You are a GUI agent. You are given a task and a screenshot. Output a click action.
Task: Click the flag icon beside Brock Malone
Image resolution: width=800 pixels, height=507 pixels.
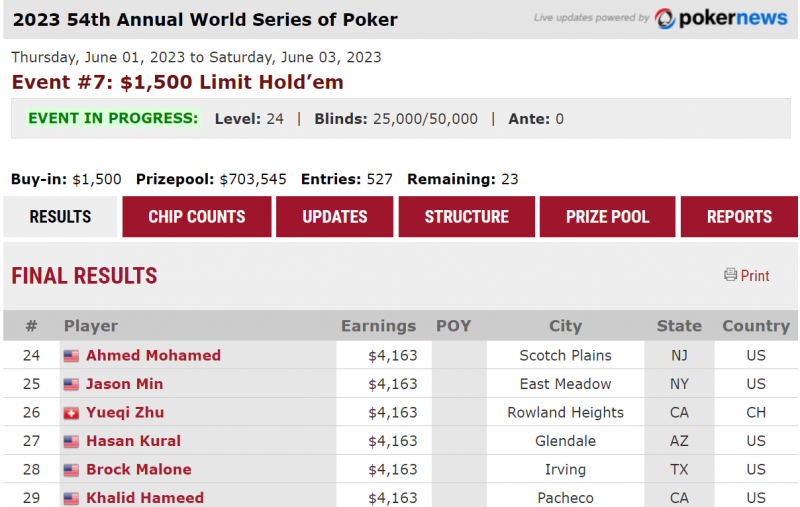71,470
